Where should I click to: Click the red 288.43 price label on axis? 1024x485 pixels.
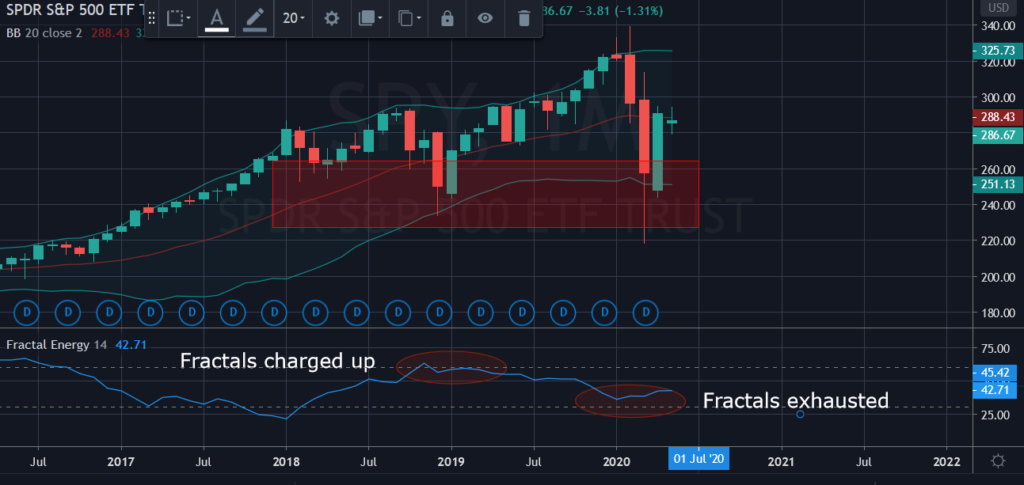[997, 118]
